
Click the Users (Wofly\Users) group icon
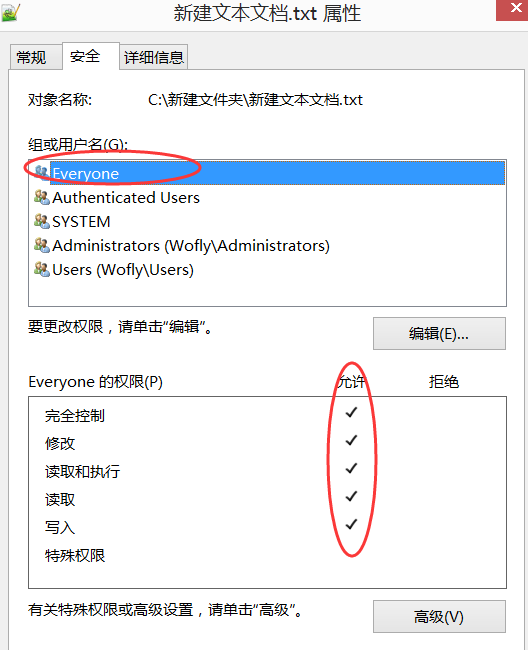tap(42, 269)
